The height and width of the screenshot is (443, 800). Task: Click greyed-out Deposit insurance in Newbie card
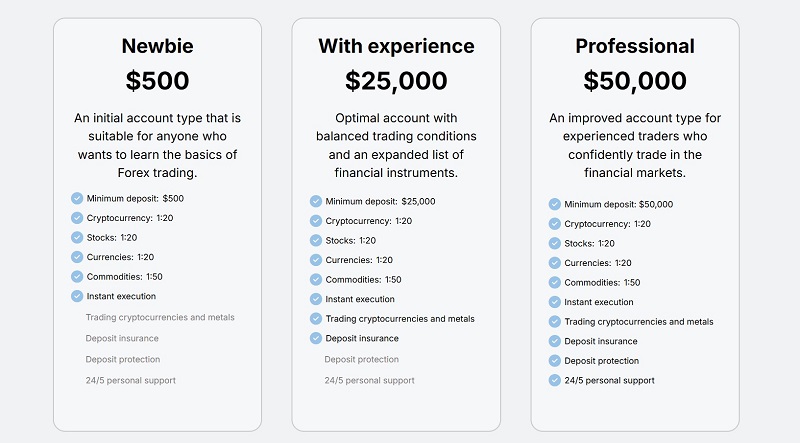pos(122,338)
